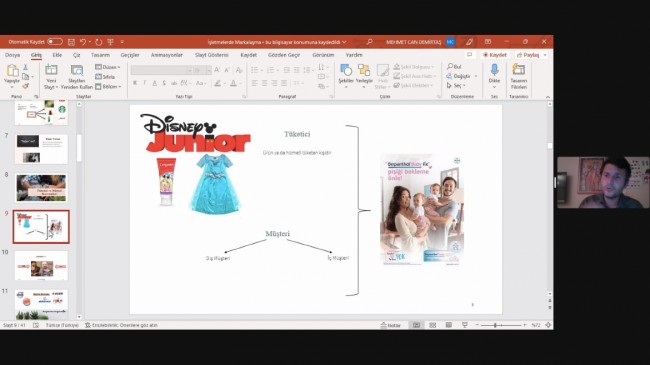Click the Şekiller shapes icon

(x=346, y=71)
